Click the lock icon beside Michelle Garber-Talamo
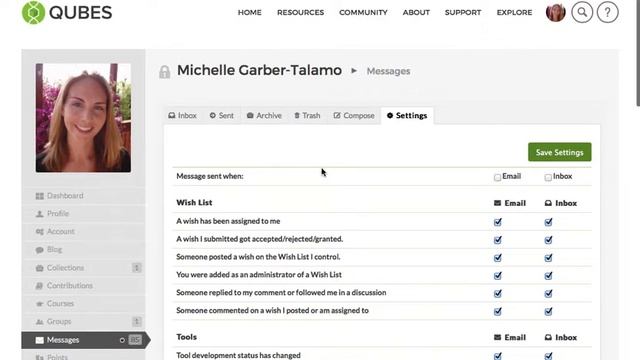Image resolution: width=640 pixels, height=360 pixels. [164, 72]
